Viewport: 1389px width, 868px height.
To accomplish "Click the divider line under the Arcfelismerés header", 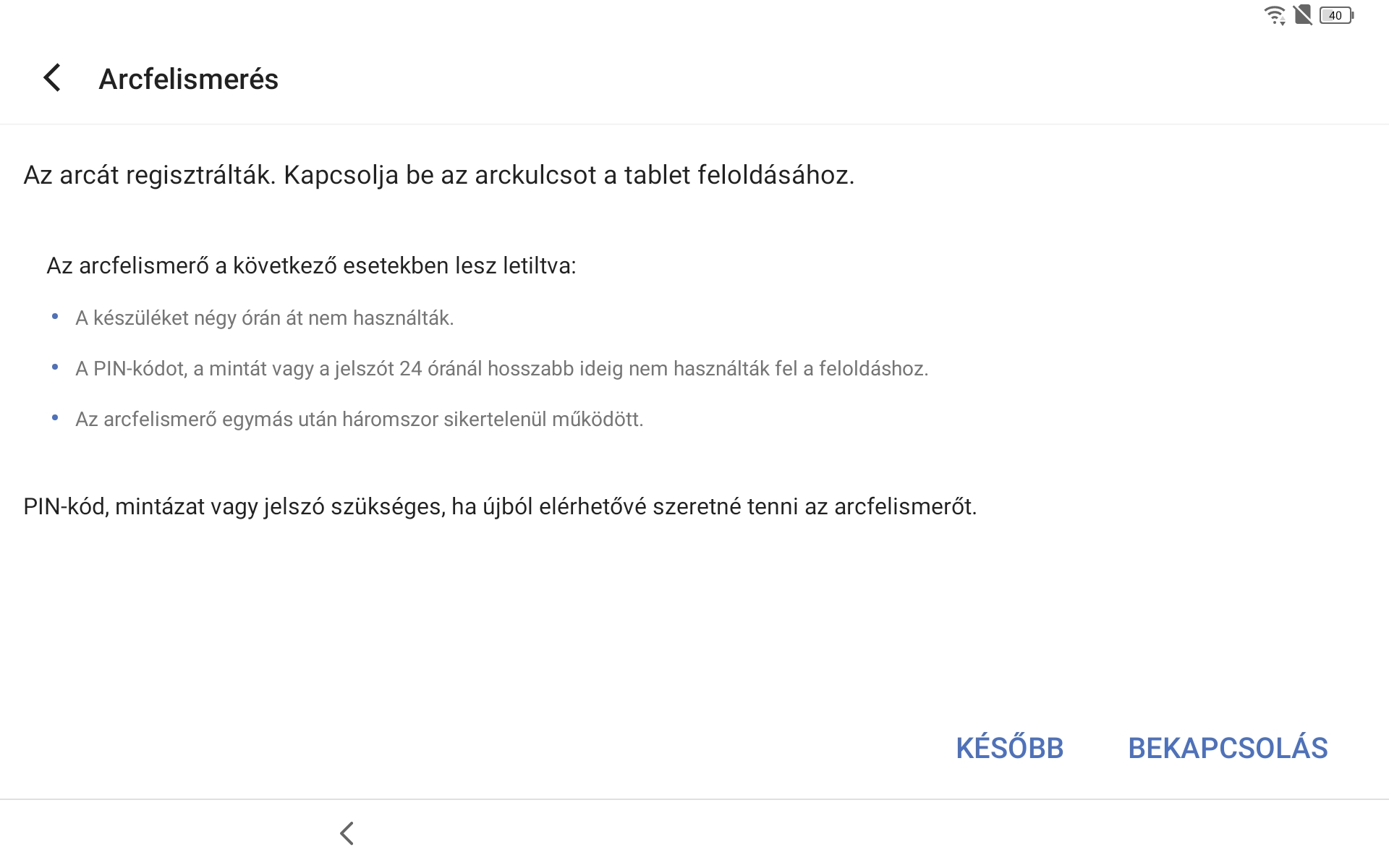I will 694,124.
